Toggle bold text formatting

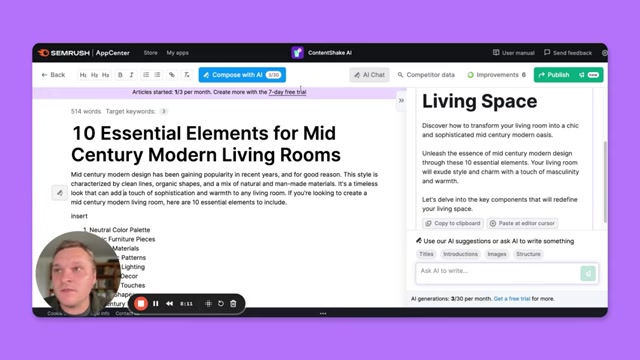click(120, 75)
